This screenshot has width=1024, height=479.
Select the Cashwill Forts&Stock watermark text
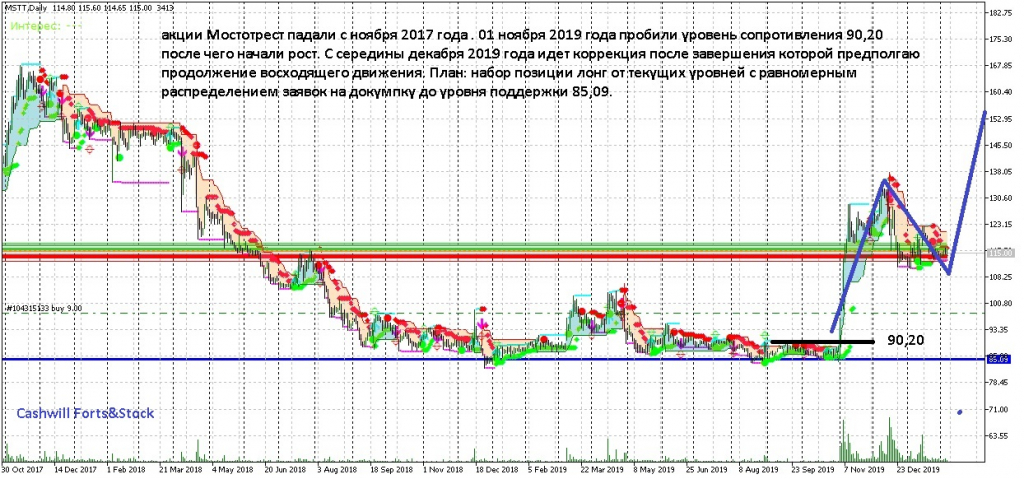[85, 413]
